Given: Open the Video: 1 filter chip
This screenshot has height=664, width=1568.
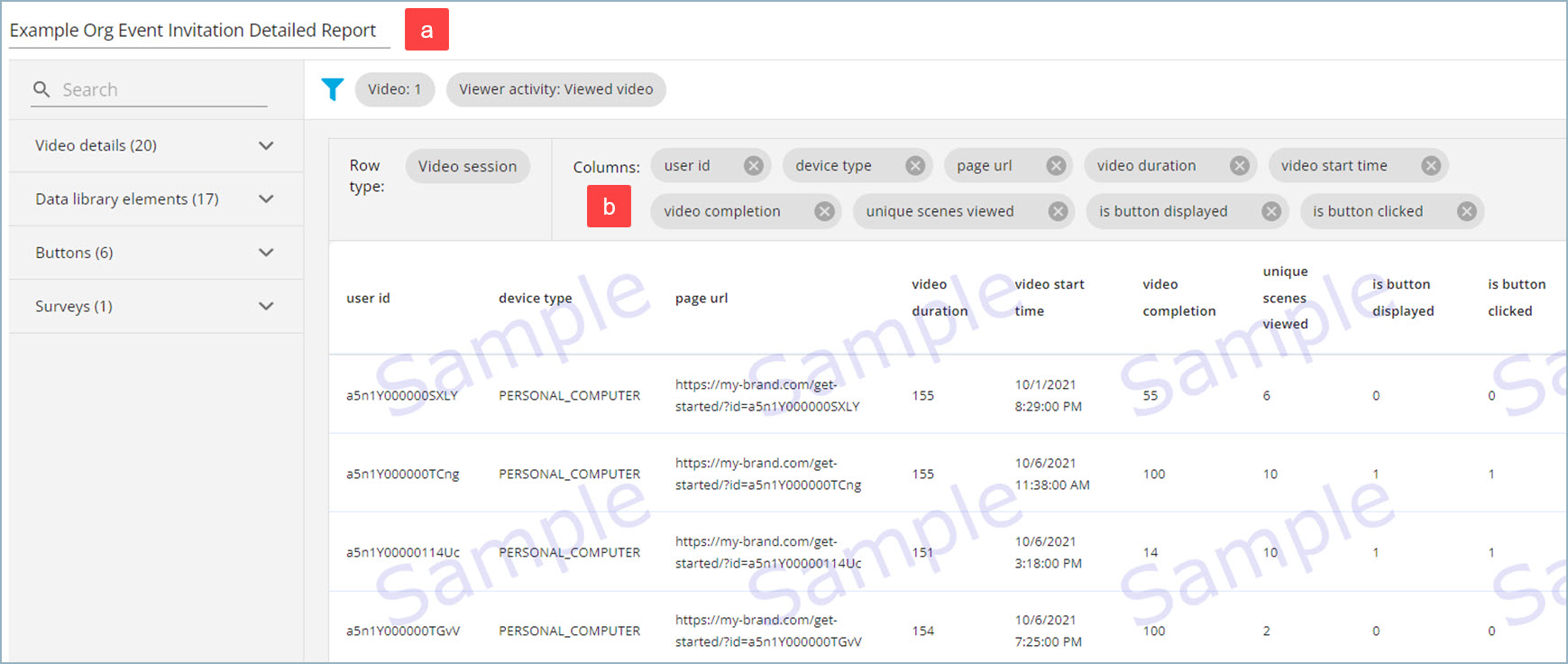Looking at the screenshot, I should tap(395, 89).
